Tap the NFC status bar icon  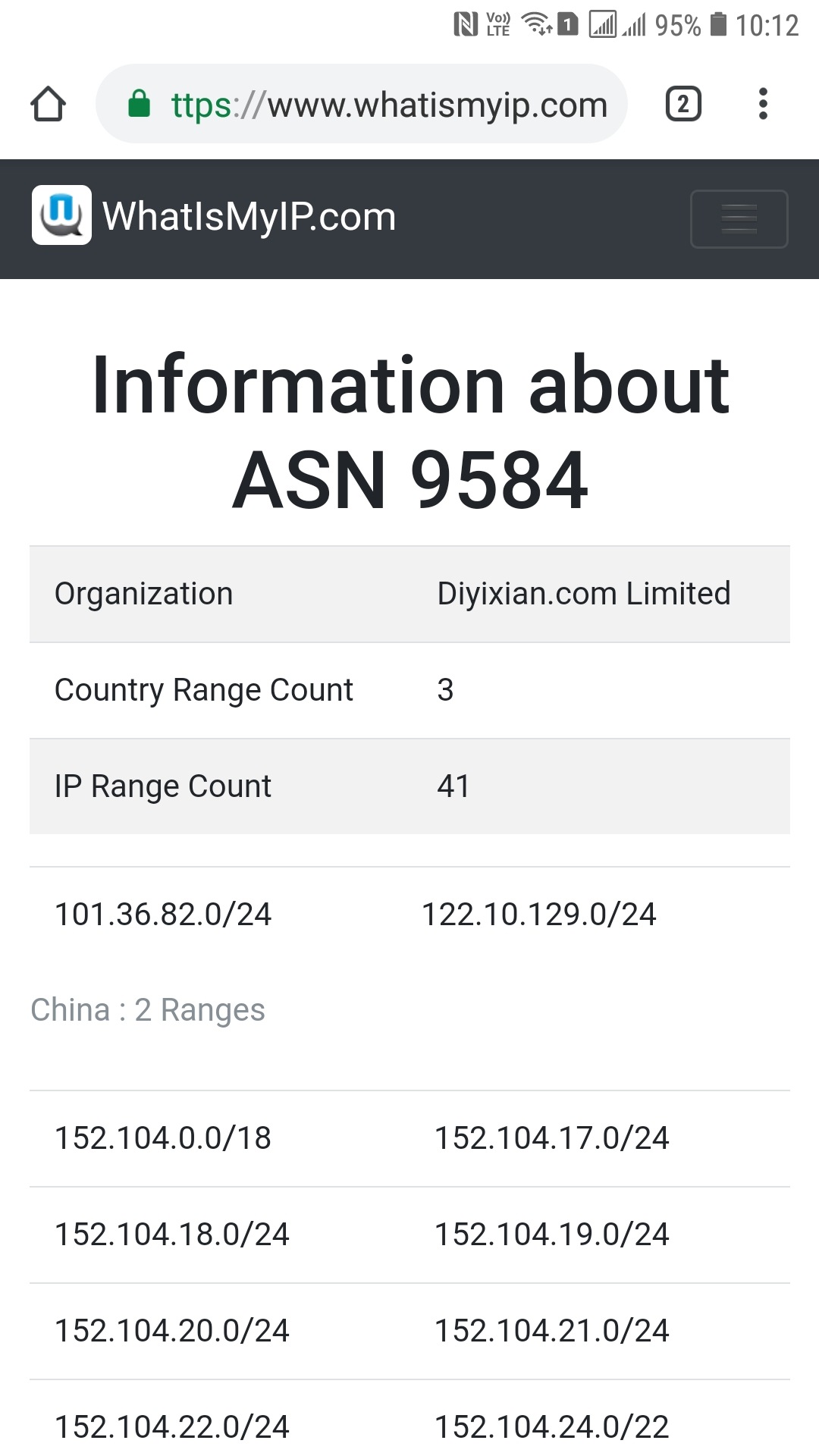pyautogui.click(x=465, y=25)
